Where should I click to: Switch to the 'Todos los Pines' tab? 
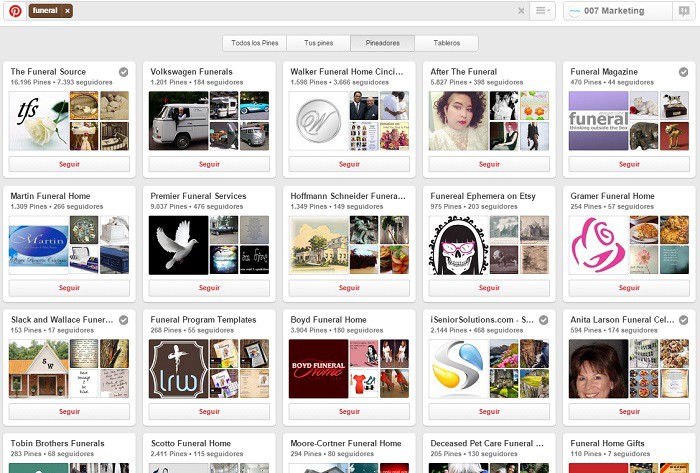tap(254, 43)
